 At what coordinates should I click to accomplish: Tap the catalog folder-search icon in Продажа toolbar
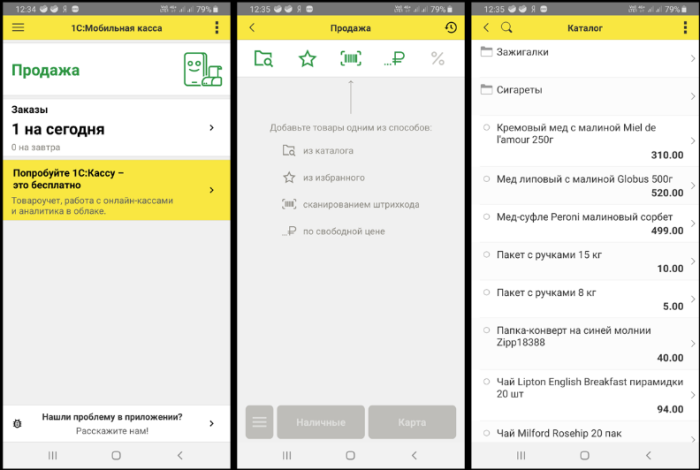(263, 59)
